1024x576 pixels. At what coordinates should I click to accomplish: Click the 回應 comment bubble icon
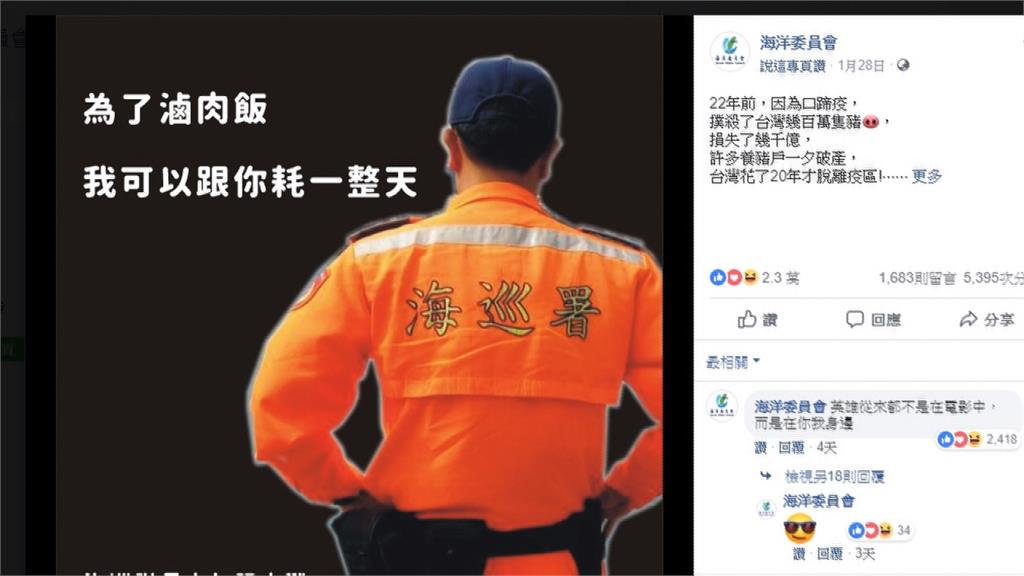pos(855,319)
